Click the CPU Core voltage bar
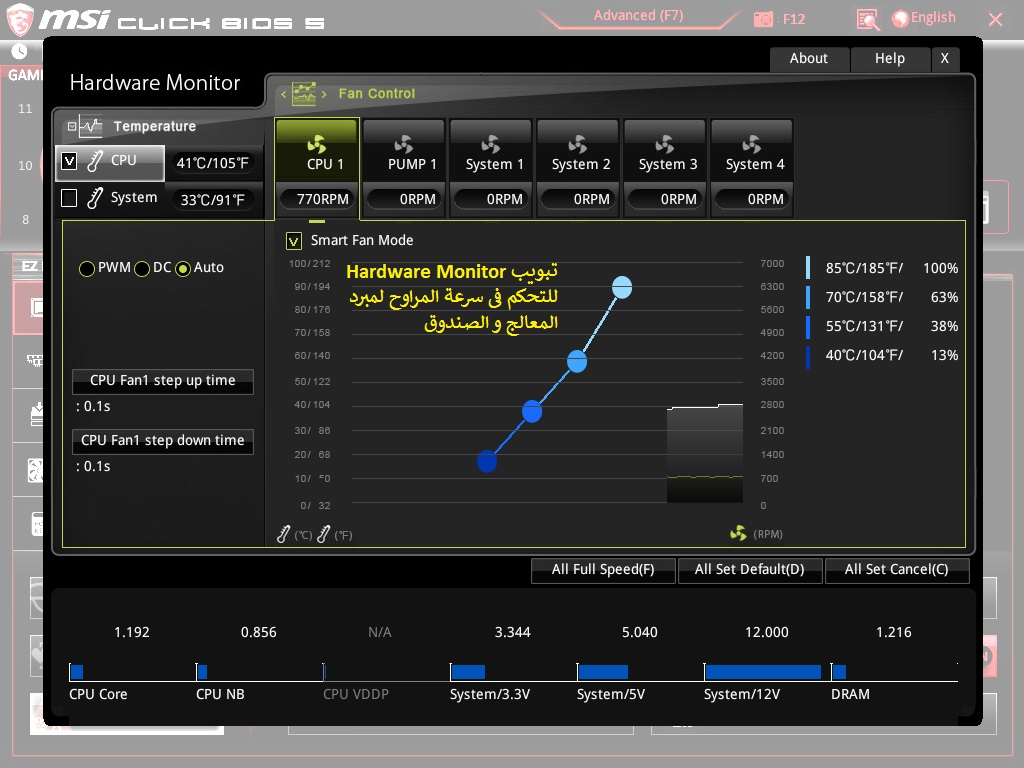The image size is (1024, 768). click(x=76, y=672)
